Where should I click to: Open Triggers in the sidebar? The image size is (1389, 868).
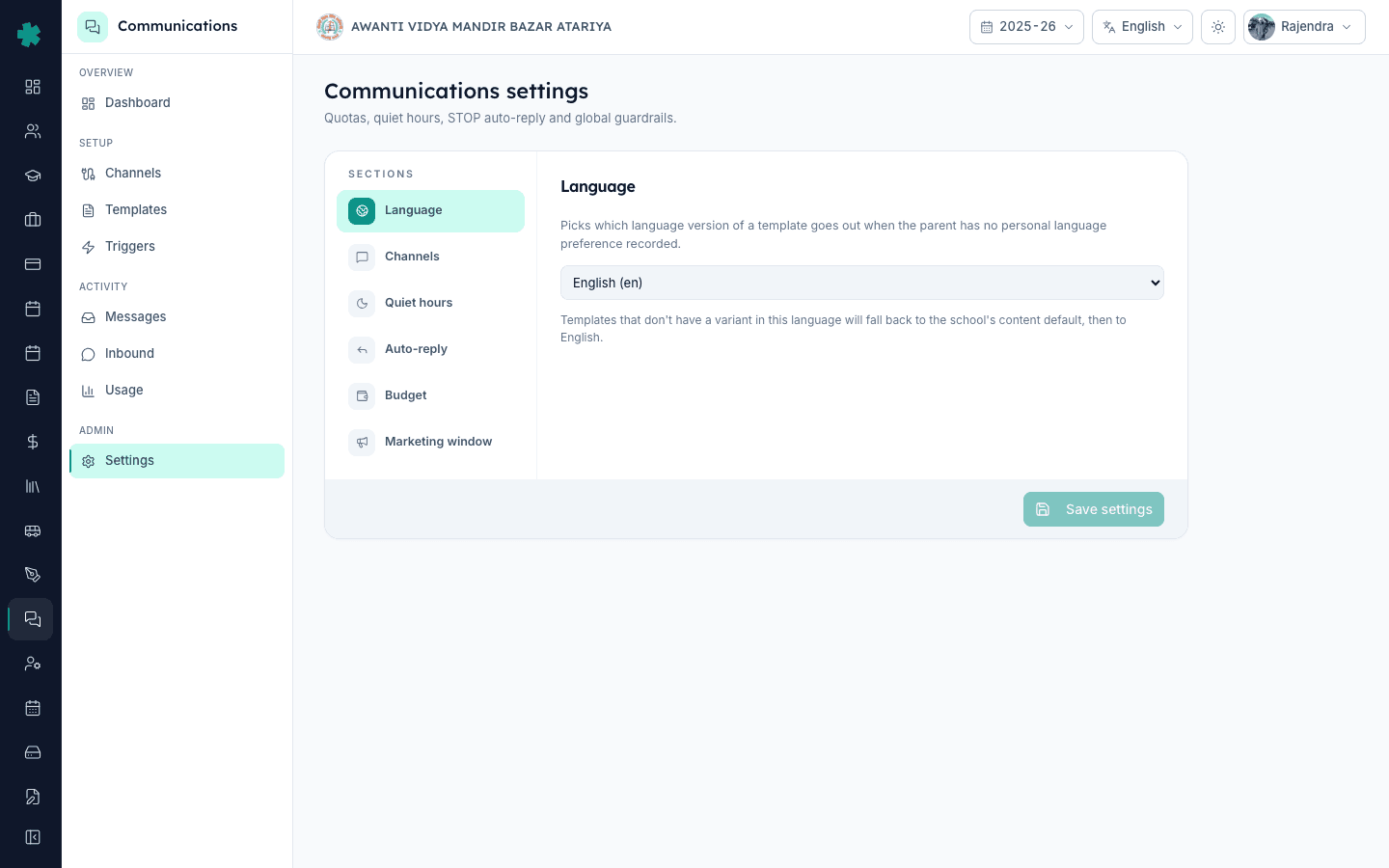(x=177, y=247)
